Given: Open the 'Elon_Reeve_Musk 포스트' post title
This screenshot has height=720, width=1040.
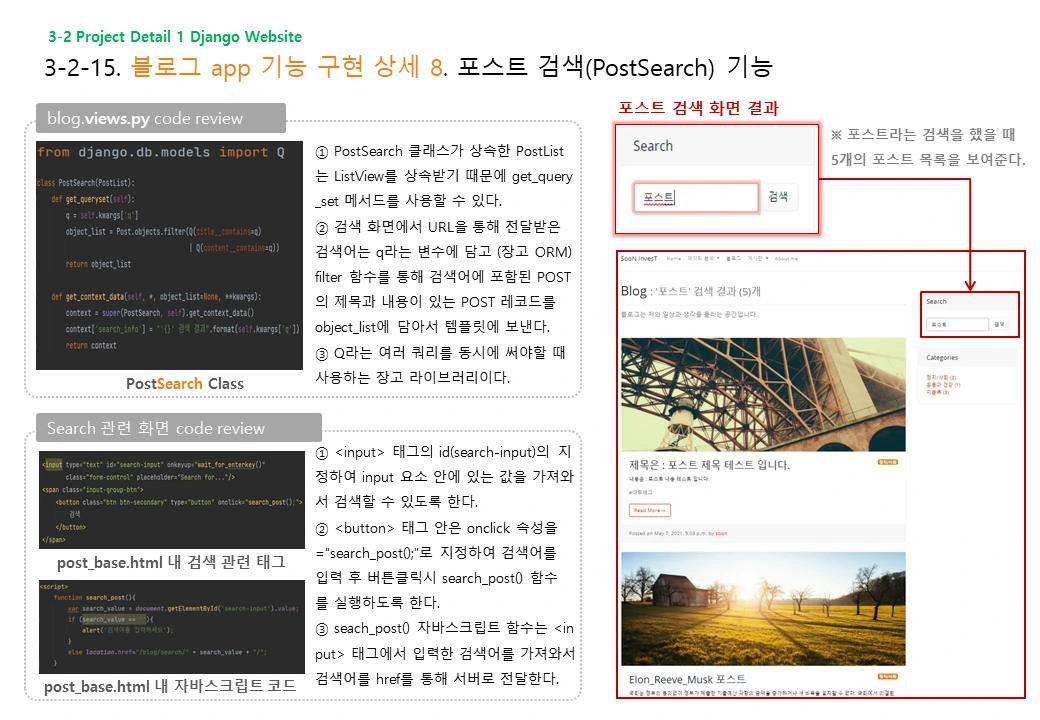Looking at the screenshot, I should (x=687, y=679).
